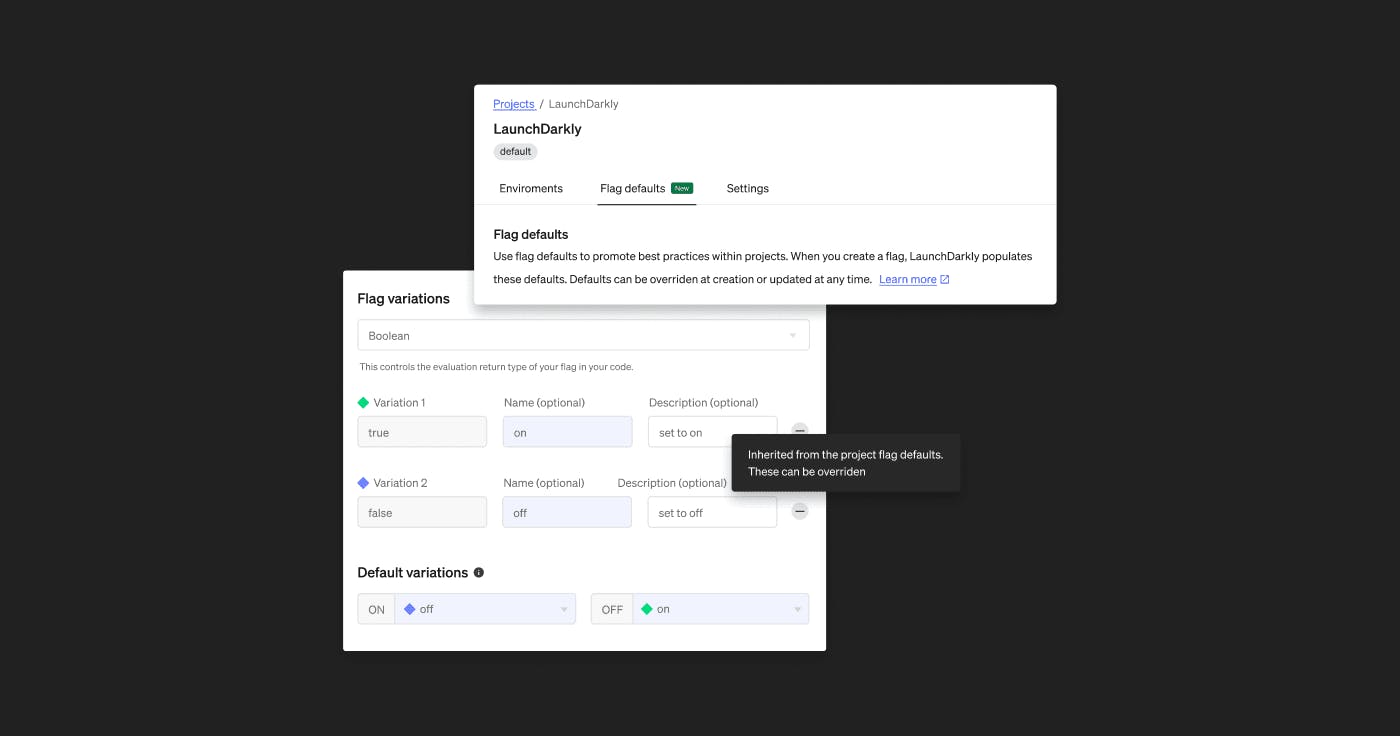This screenshot has width=1400, height=736.
Task: Expand the OFF default variation dropdown
Action: point(720,609)
